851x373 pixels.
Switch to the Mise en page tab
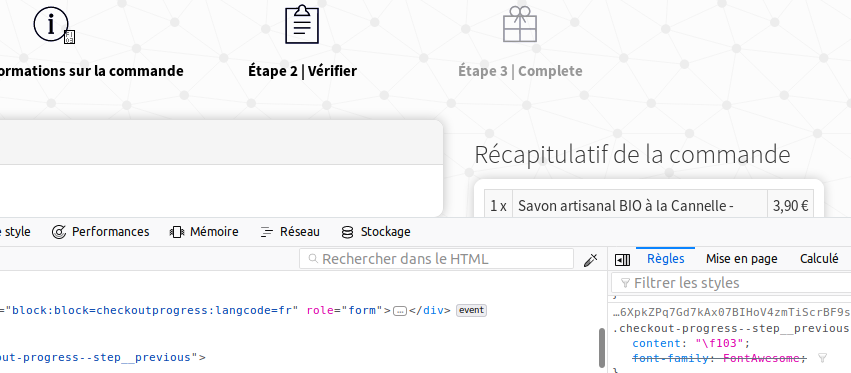tap(741, 259)
